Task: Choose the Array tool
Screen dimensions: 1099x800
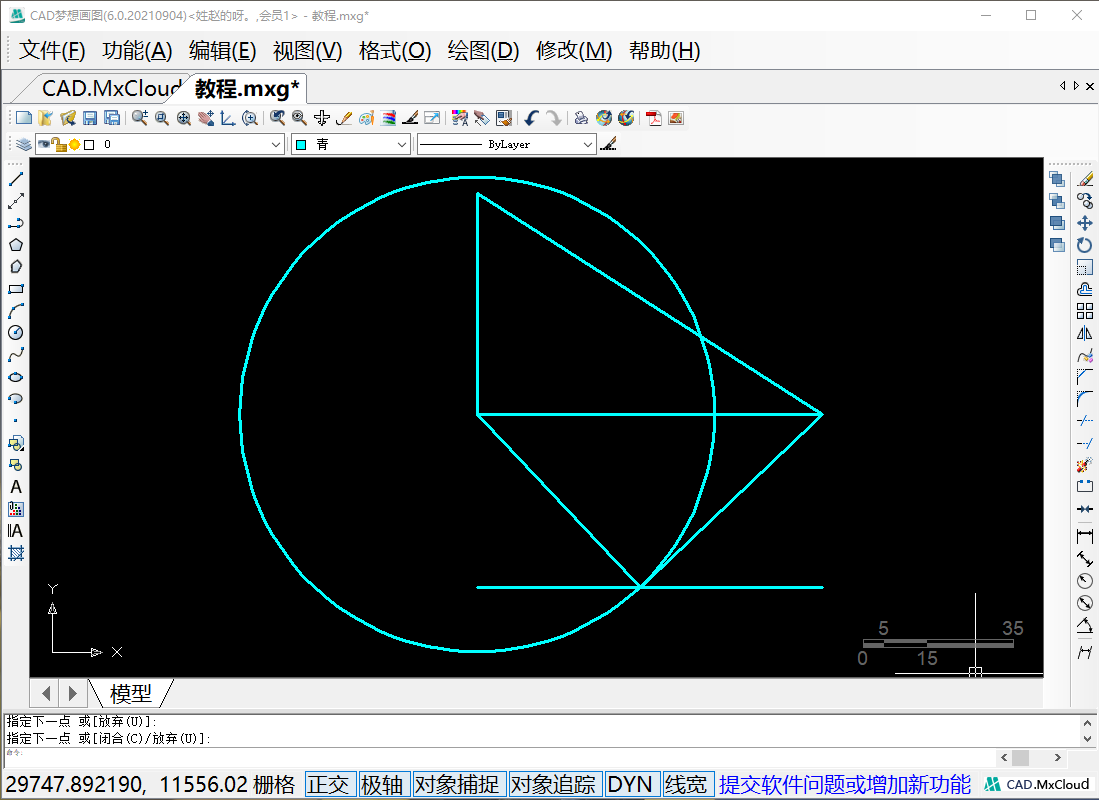Action: pyautogui.click(x=1085, y=311)
